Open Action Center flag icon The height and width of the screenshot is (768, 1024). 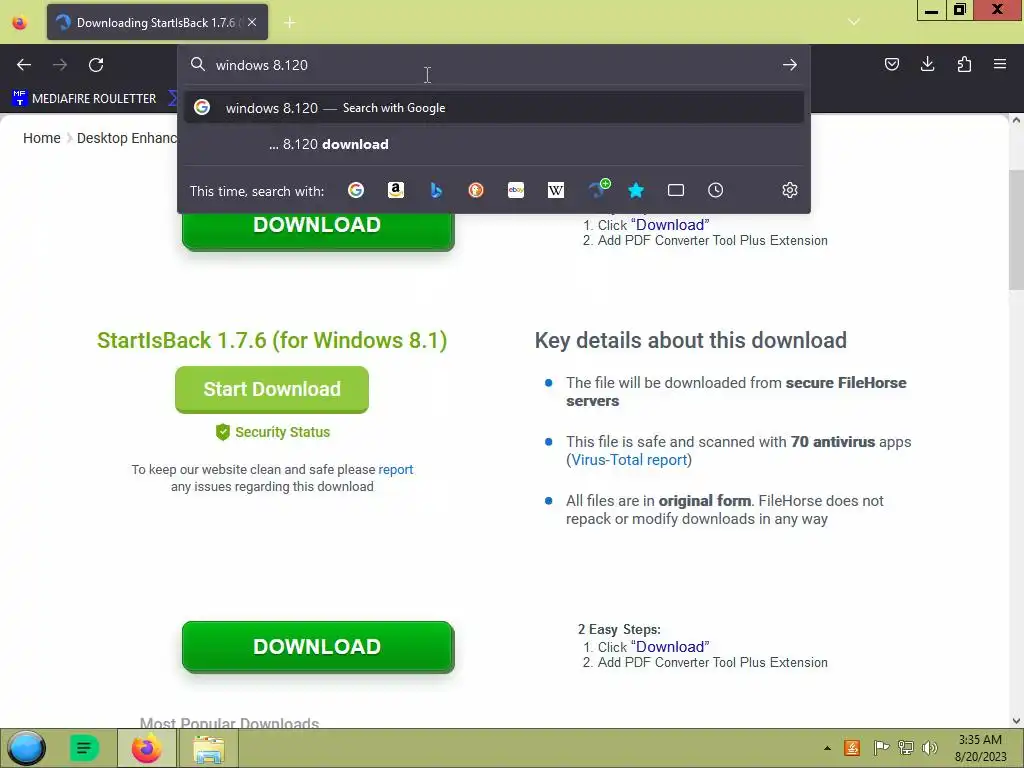click(x=881, y=748)
